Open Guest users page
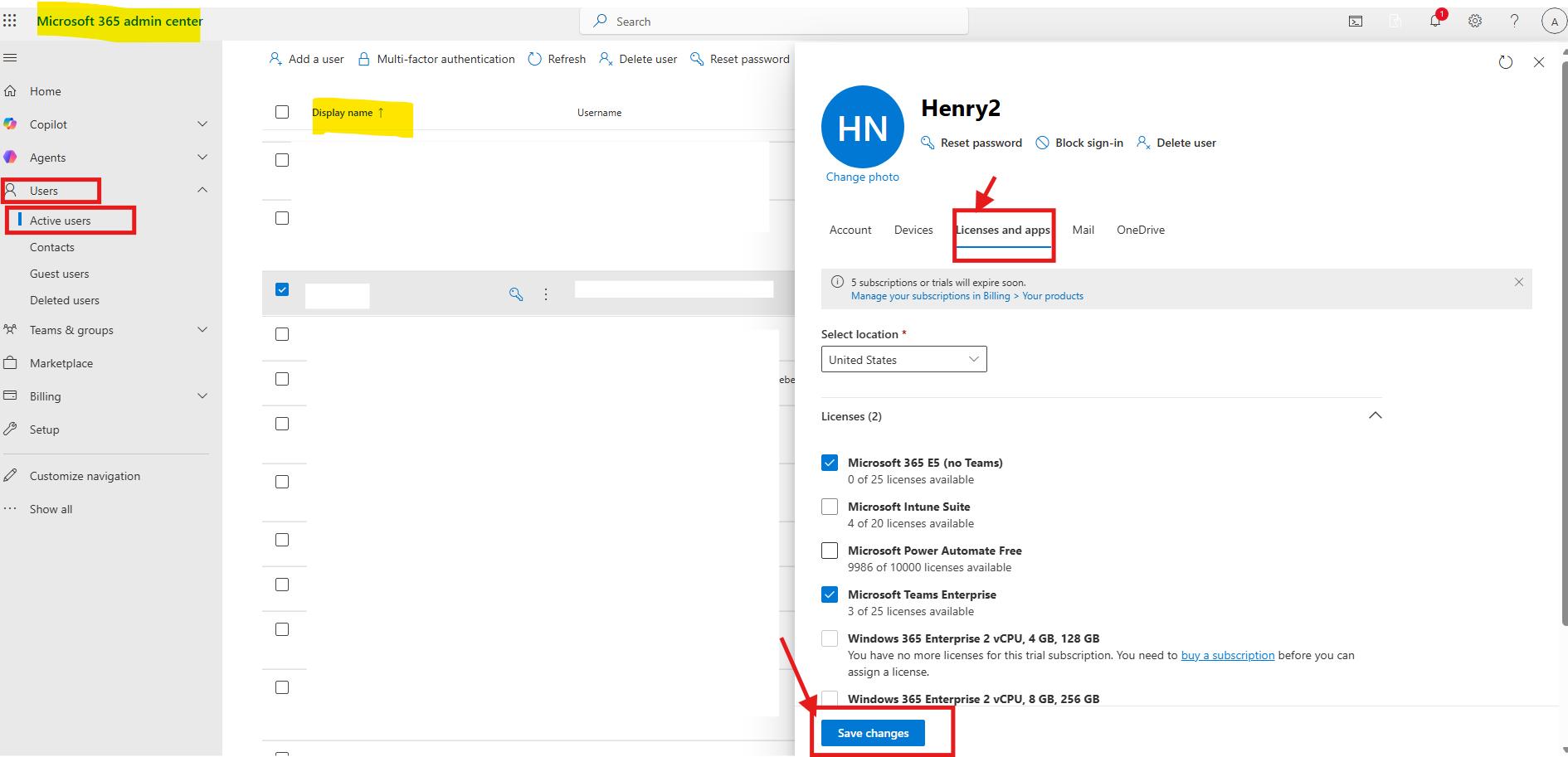 60,274
